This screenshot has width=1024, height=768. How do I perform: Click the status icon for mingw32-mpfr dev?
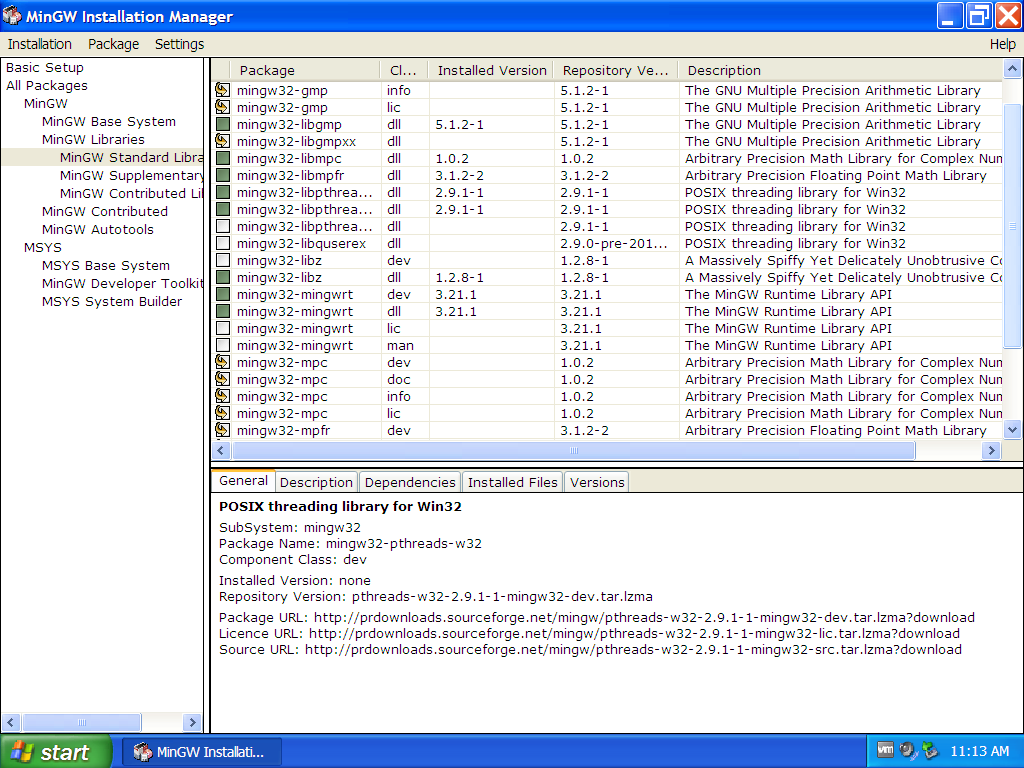pyautogui.click(x=223, y=430)
